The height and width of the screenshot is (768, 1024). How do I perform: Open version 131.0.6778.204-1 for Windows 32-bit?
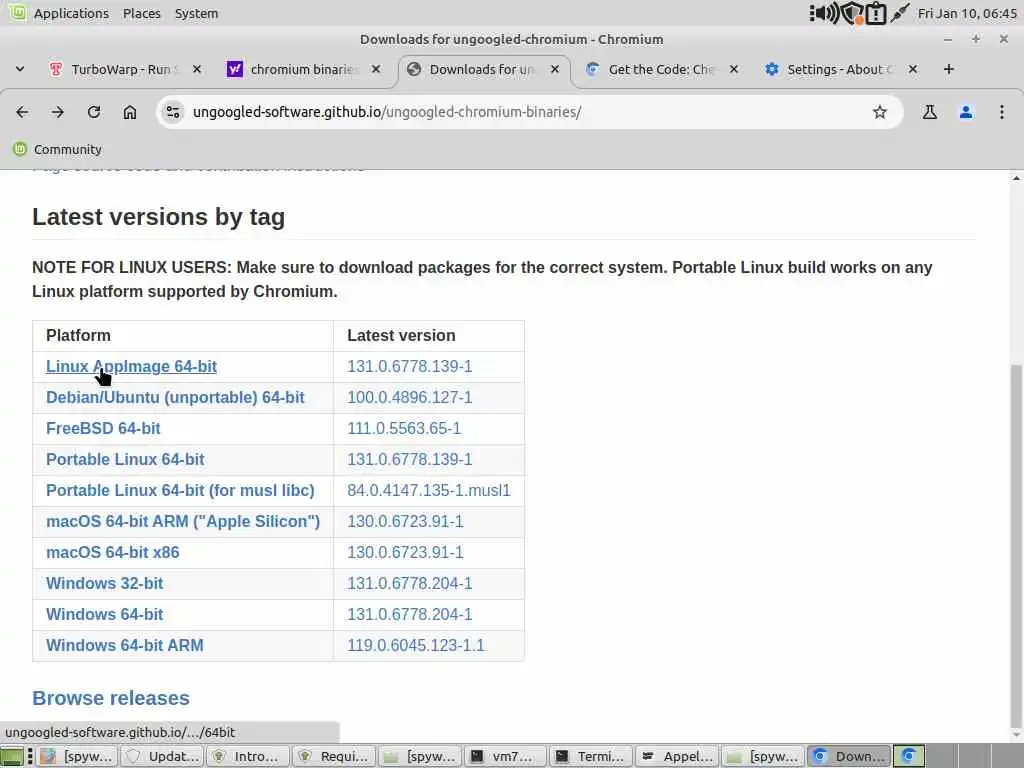coord(409,584)
